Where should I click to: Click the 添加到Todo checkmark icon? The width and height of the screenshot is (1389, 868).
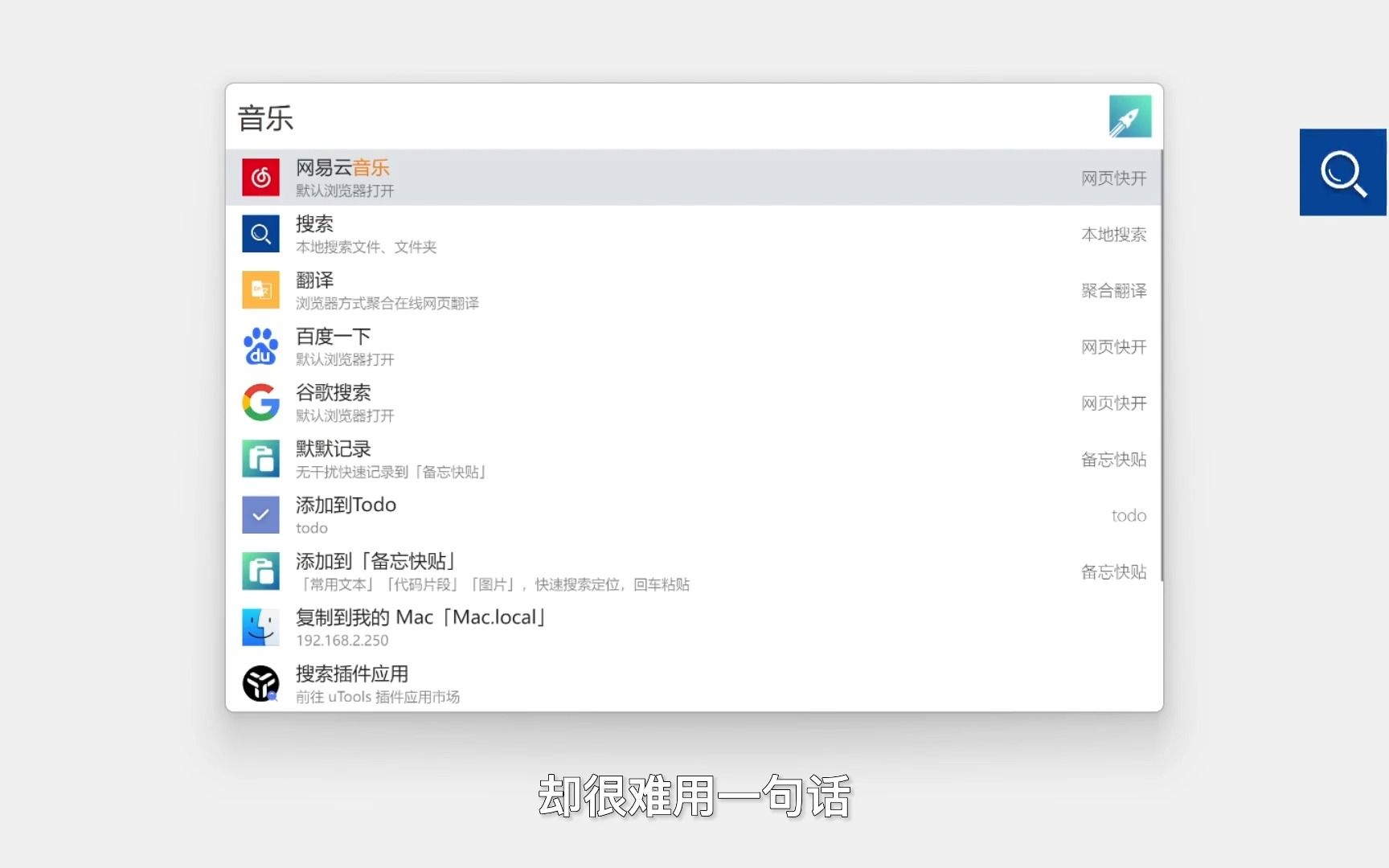(x=260, y=514)
